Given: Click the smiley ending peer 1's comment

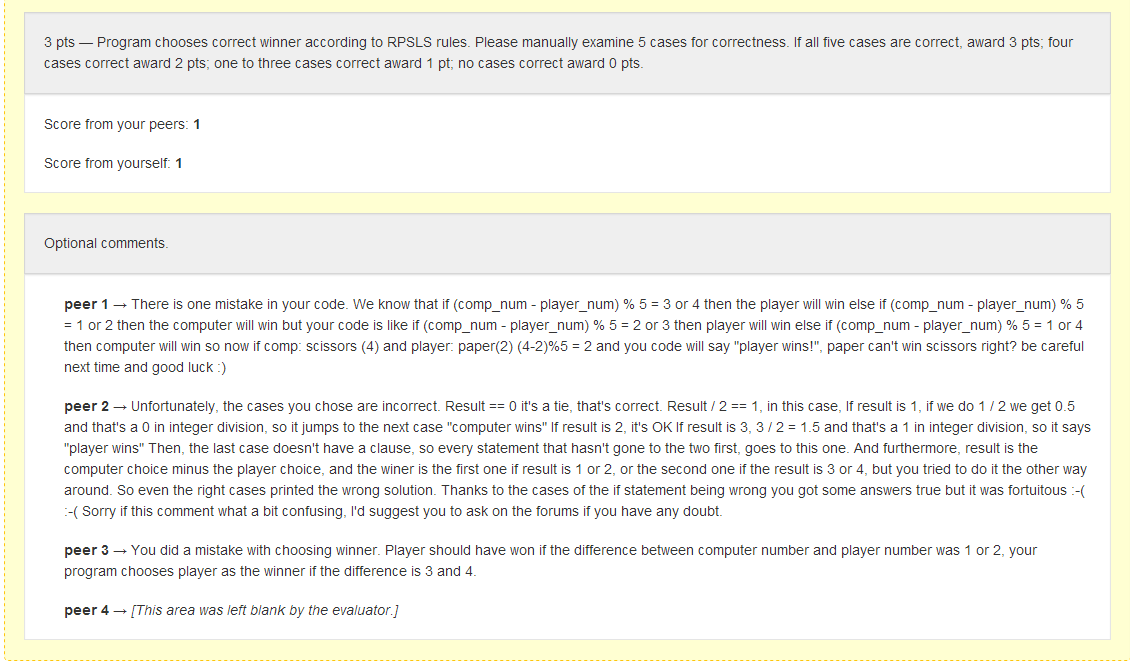Looking at the screenshot, I should click(x=221, y=367).
